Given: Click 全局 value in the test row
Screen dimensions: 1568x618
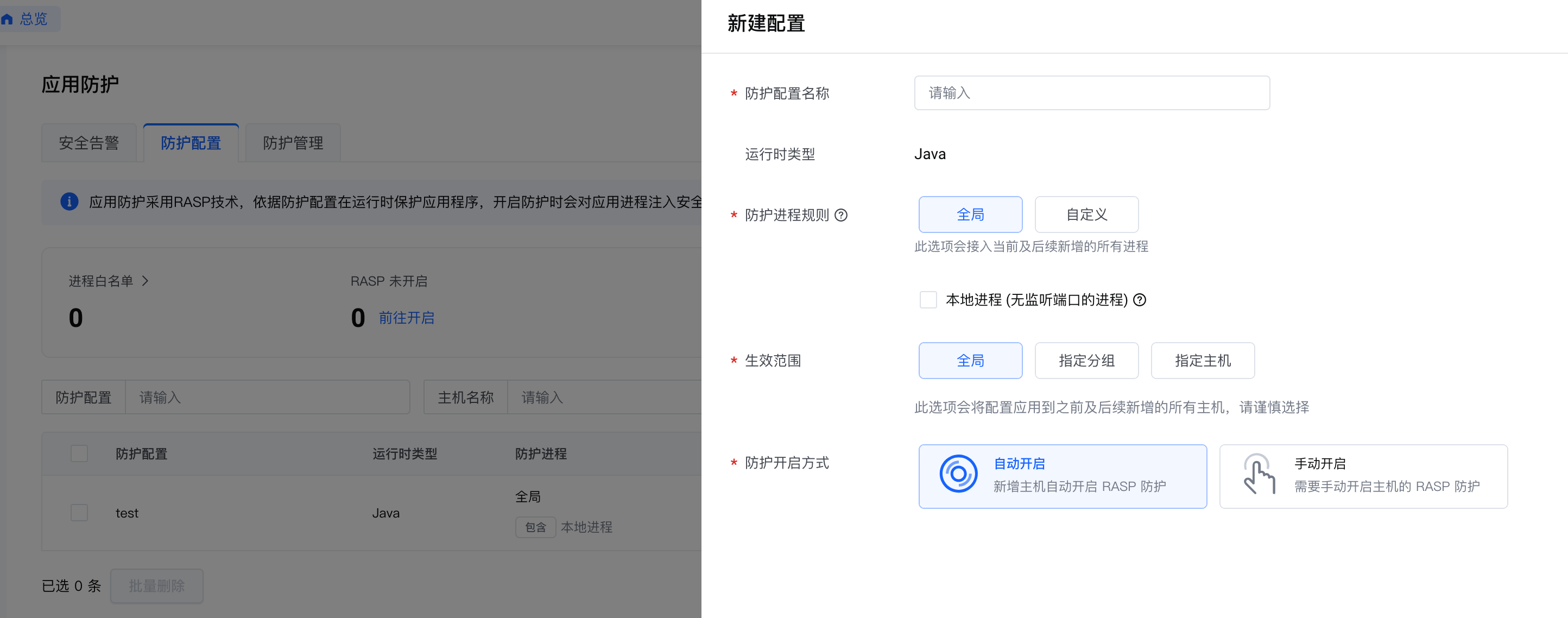Looking at the screenshot, I should point(528,497).
